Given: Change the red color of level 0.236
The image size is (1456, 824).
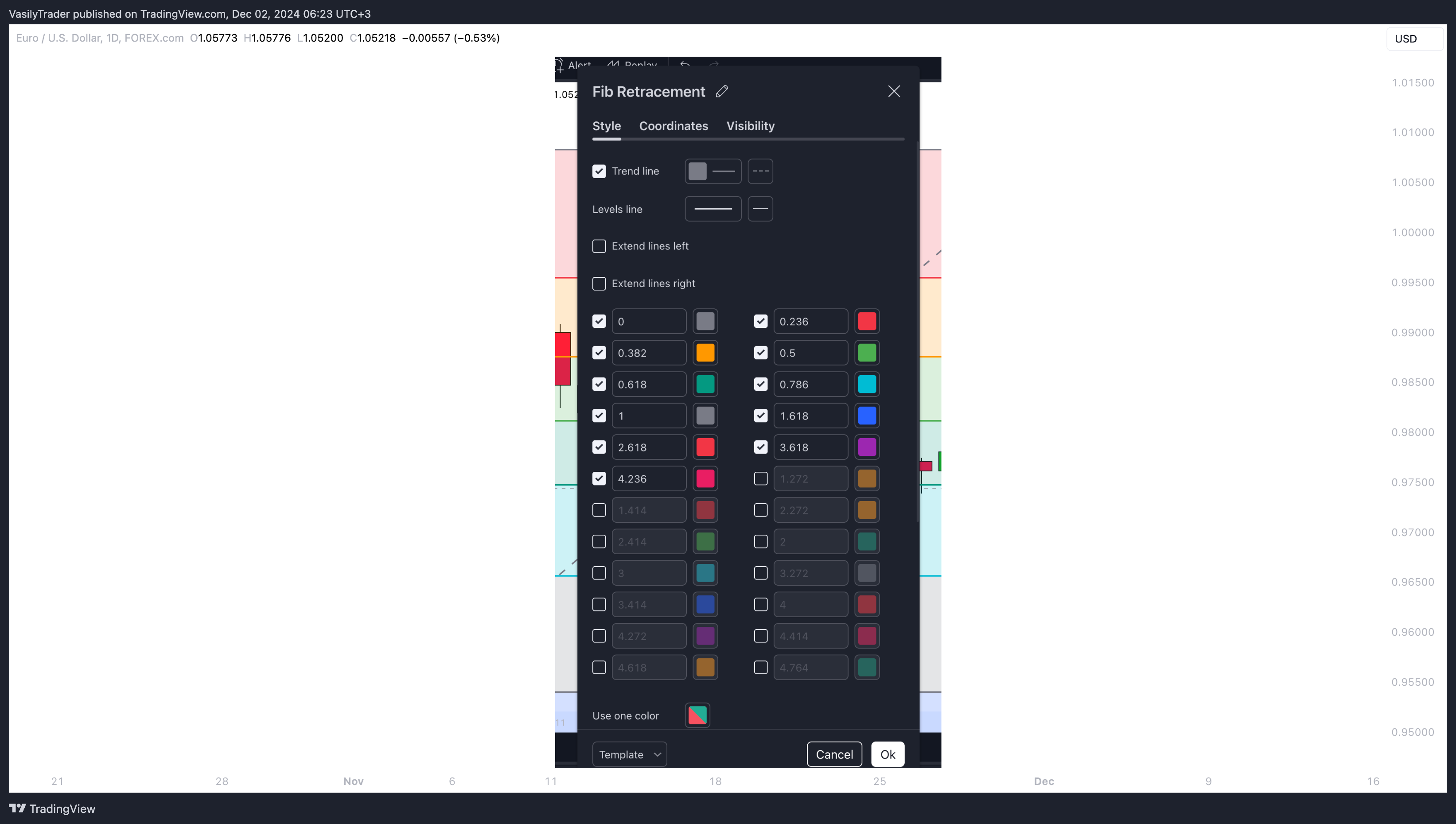Looking at the screenshot, I should coord(867,322).
